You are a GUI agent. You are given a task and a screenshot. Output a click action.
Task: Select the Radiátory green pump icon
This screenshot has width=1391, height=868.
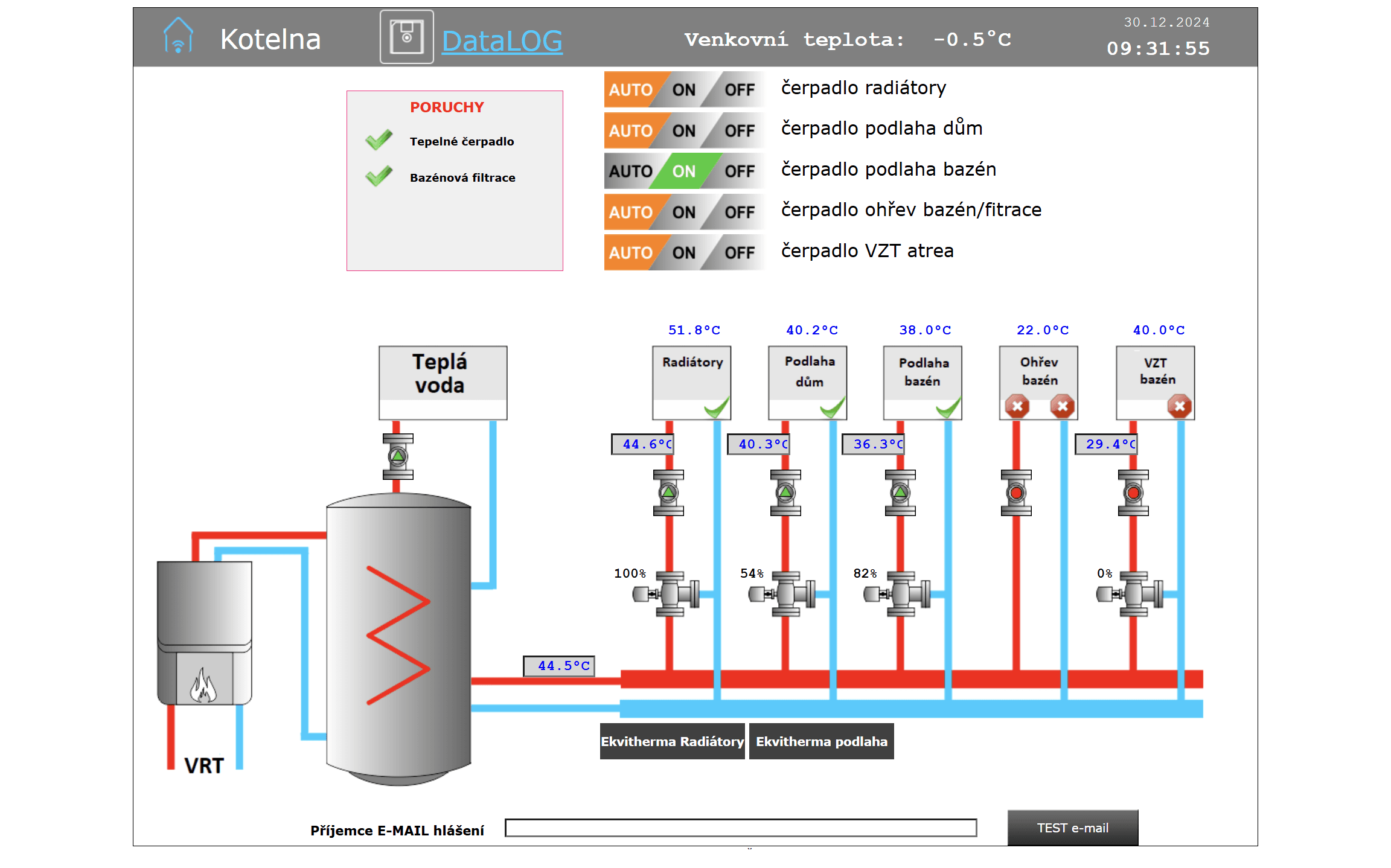[668, 493]
